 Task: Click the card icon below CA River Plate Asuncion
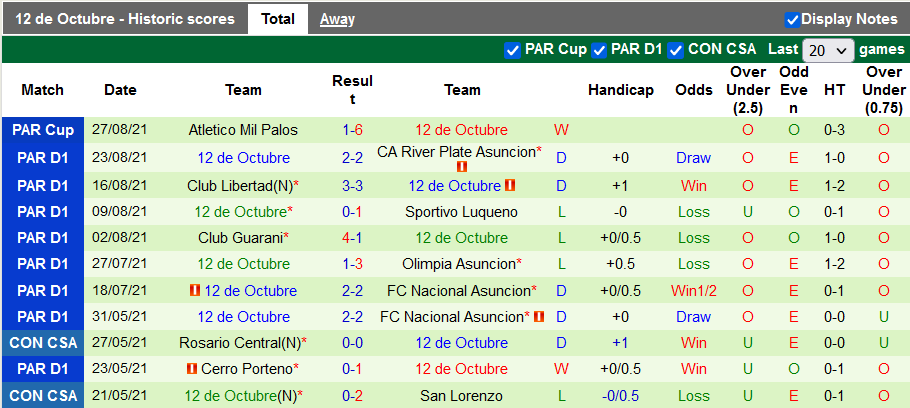click(462, 167)
